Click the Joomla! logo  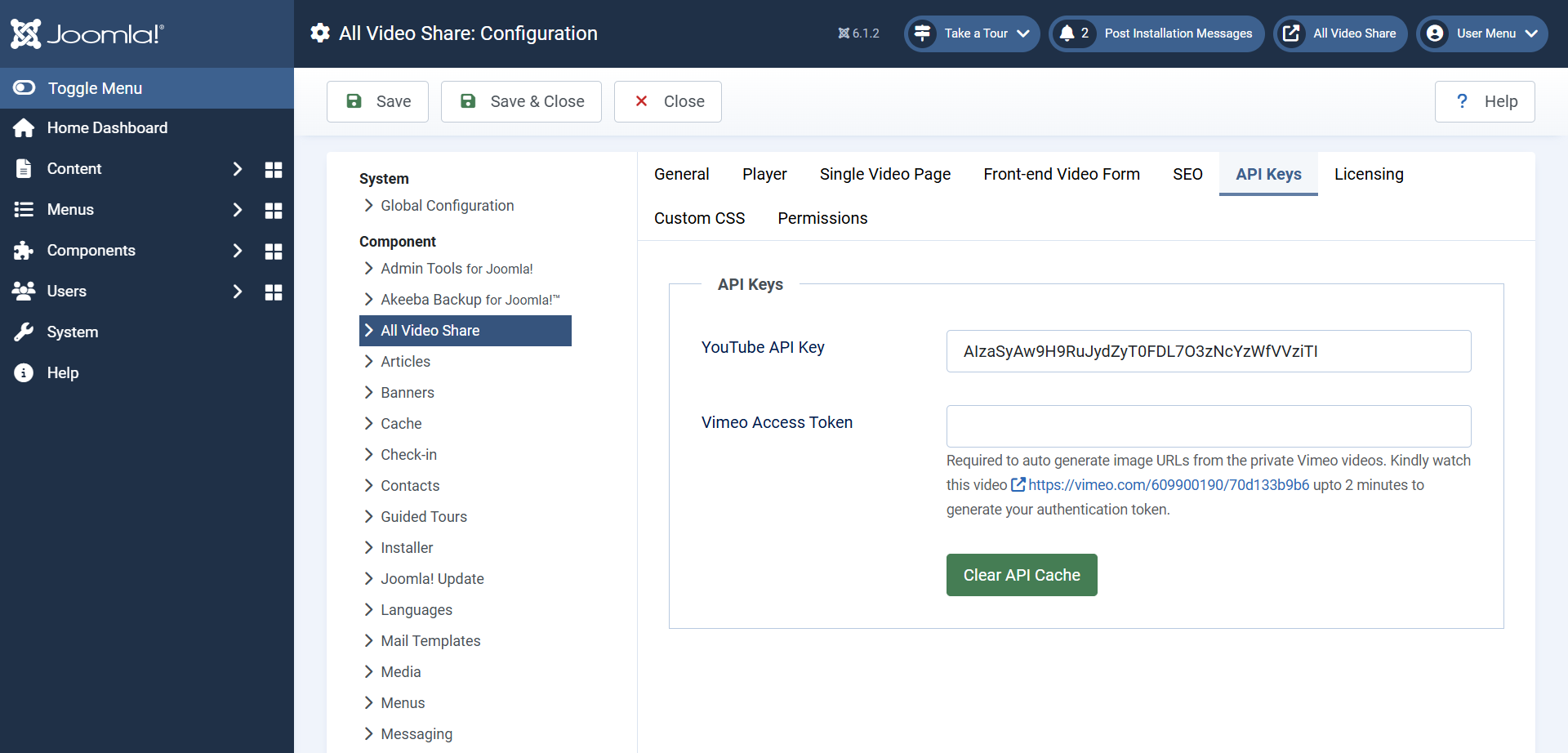coord(87,33)
